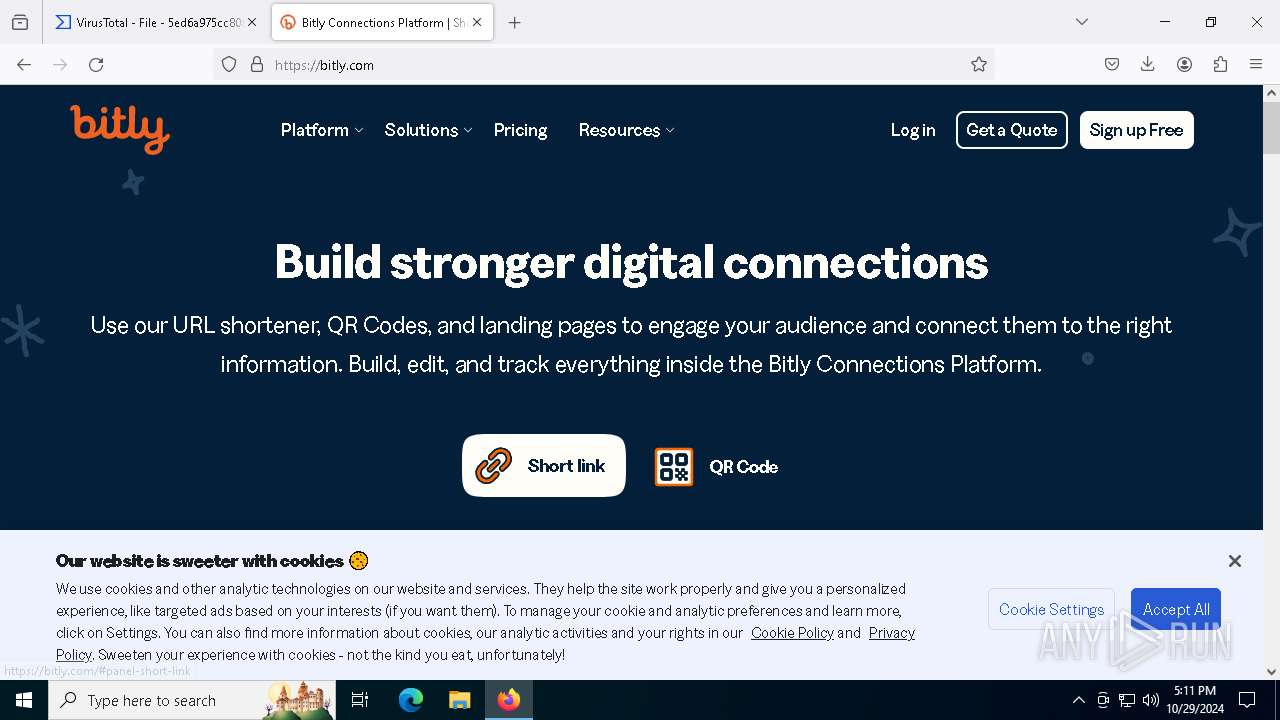The width and height of the screenshot is (1280, 720).
Task: Click the forward navigation arrow
Action: (x=60, y=65)
